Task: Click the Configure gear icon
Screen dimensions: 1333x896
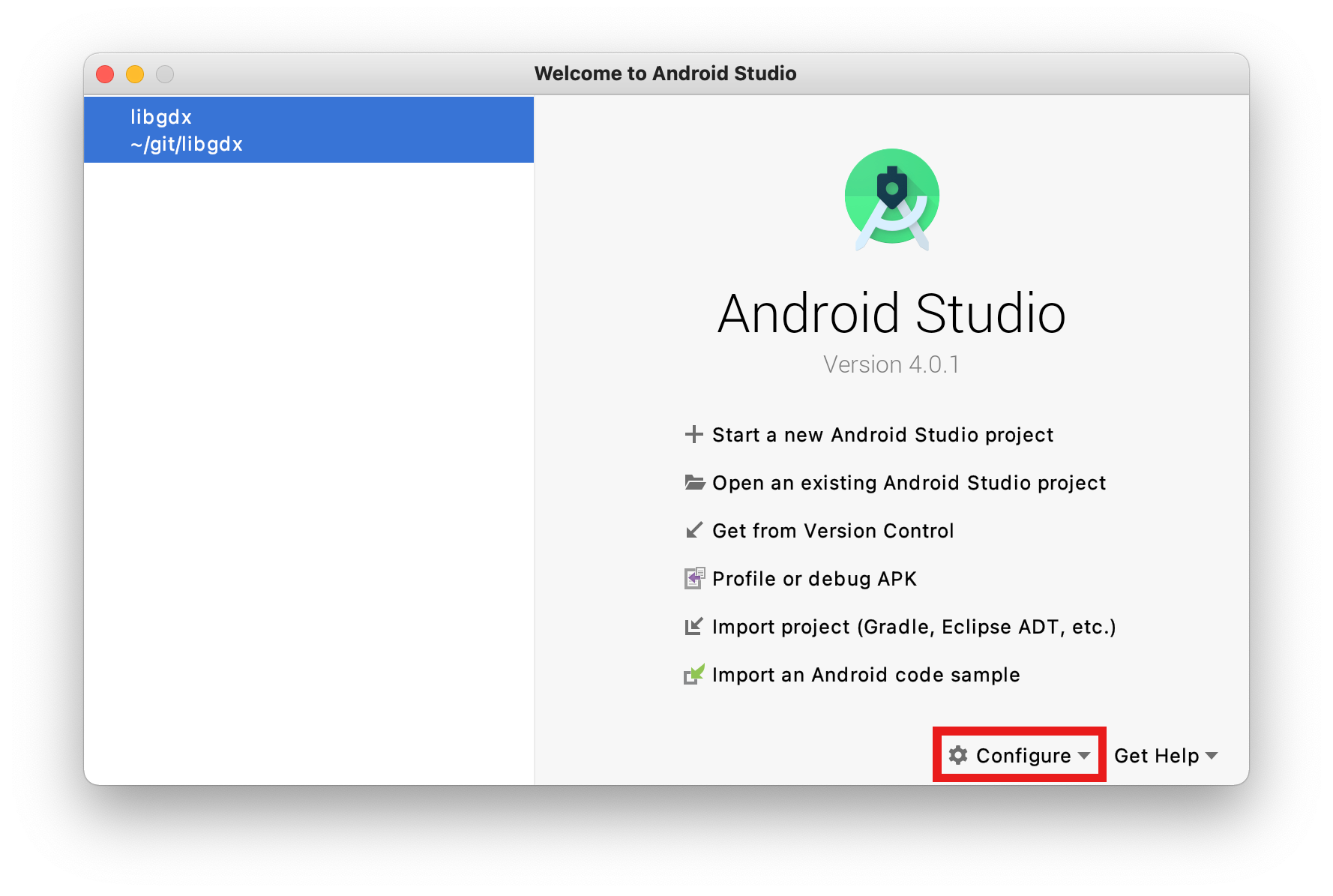Action: coord(957,755)
